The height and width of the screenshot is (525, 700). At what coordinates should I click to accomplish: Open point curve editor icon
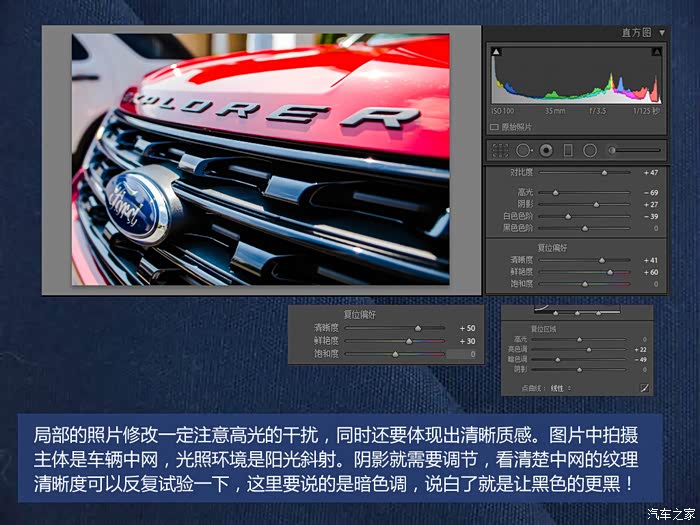644,388
